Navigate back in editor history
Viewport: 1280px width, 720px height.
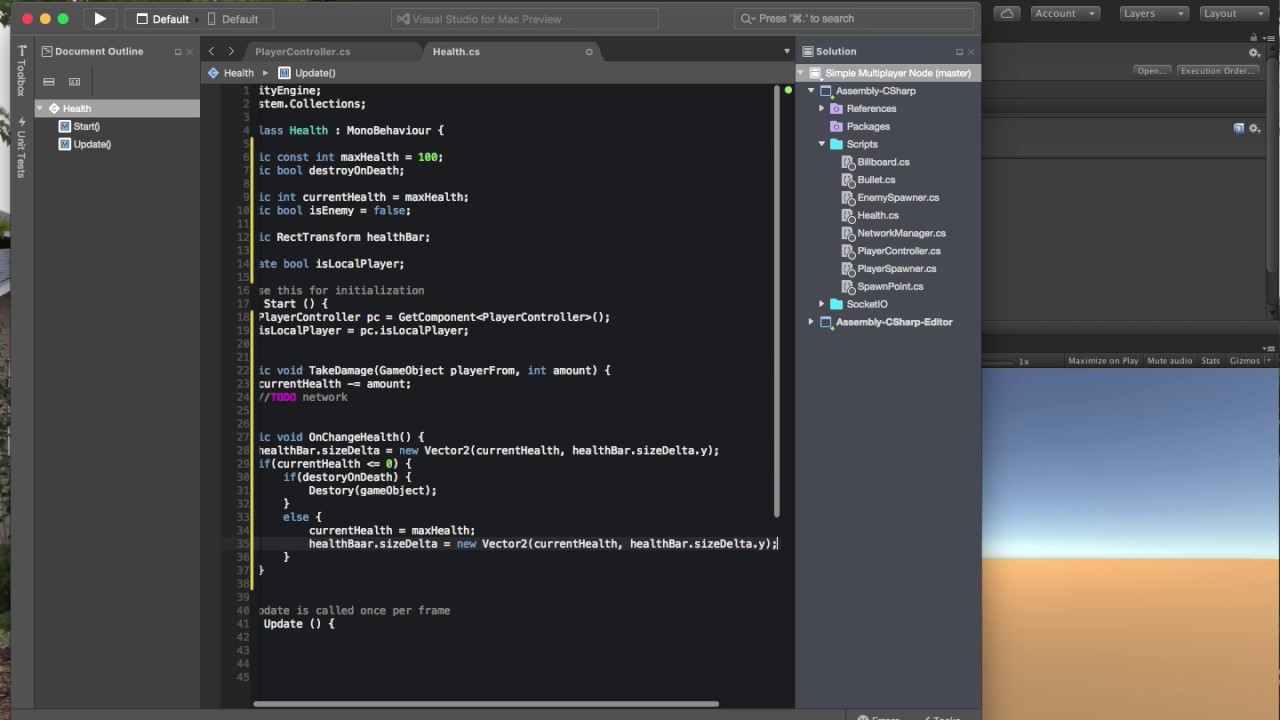click(211, 51)
